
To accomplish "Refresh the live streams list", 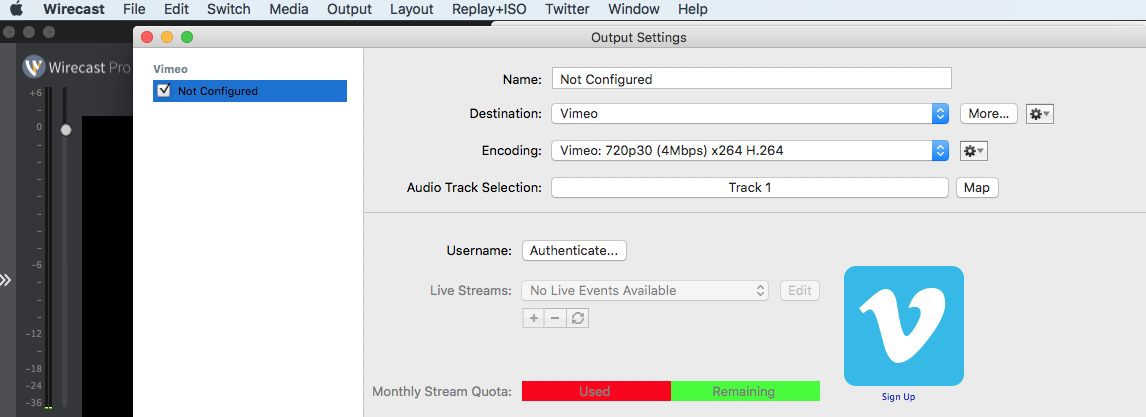I will [x=578, y=318].
